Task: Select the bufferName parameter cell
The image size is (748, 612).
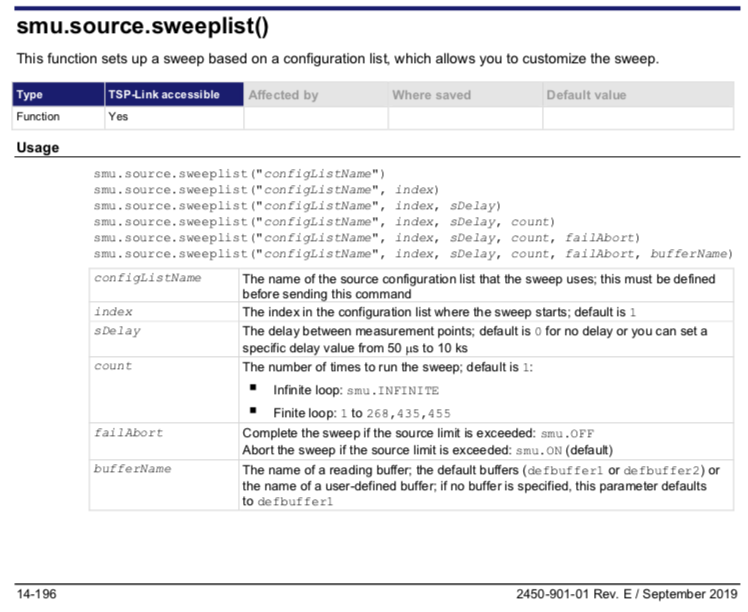Action: click(x=164, y=485)
